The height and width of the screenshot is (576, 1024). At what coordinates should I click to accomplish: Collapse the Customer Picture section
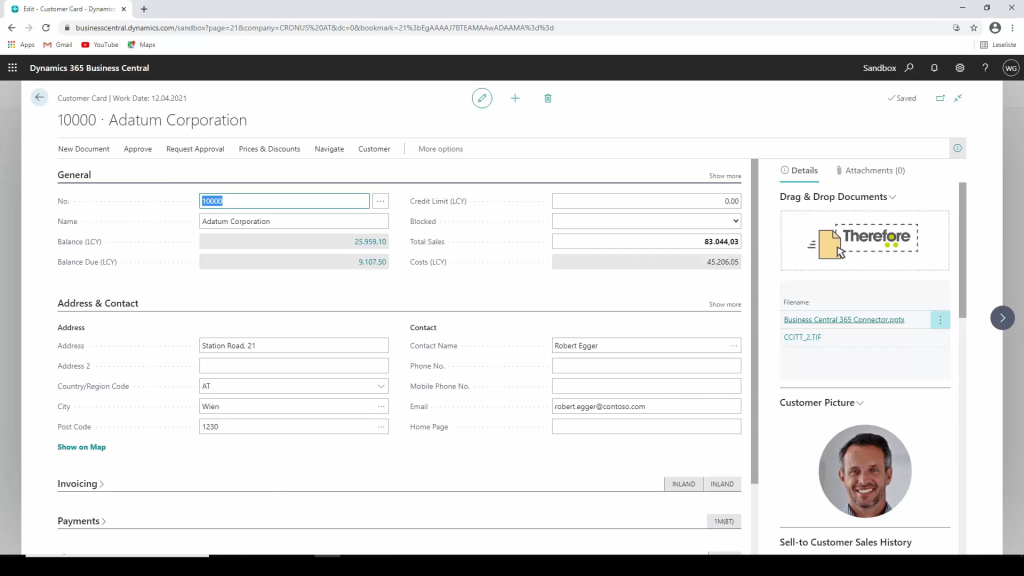pos(821,402)
